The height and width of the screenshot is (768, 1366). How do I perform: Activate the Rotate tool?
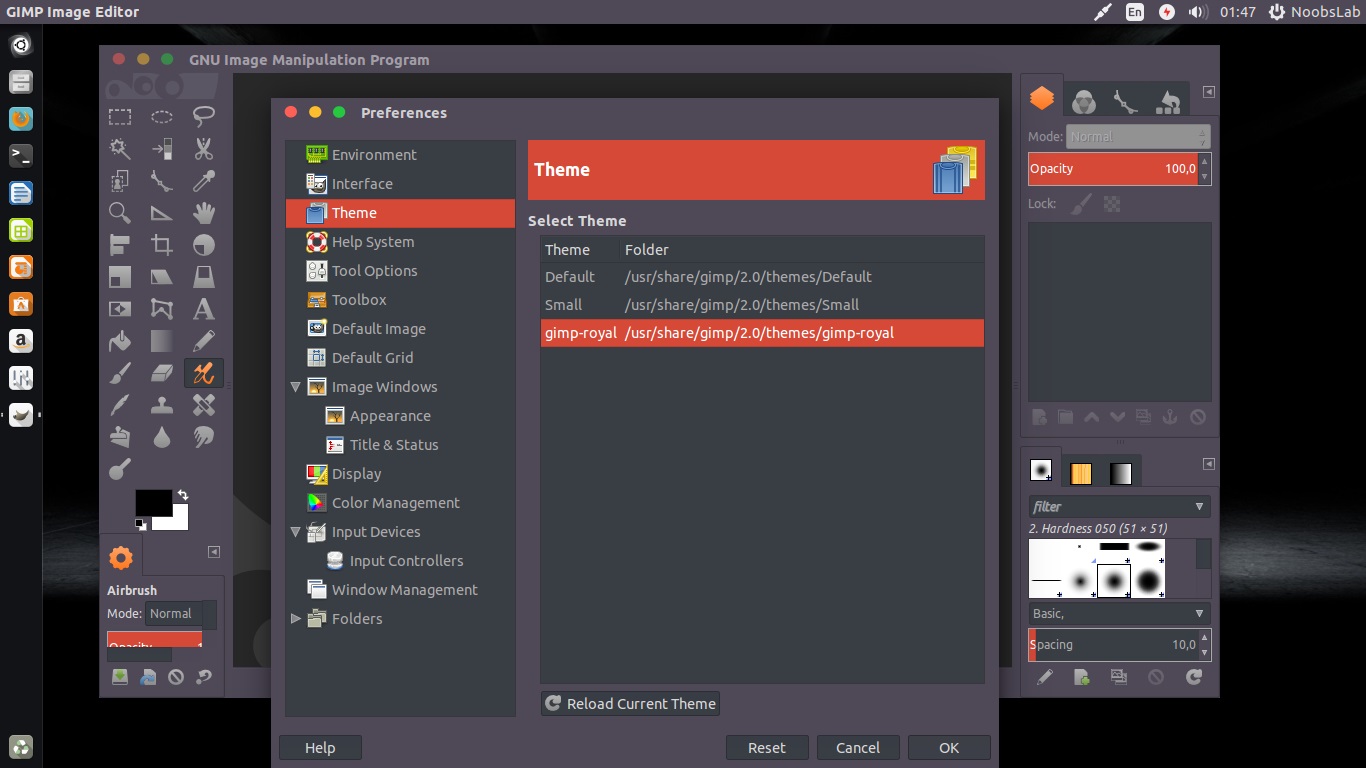(204, 245)
